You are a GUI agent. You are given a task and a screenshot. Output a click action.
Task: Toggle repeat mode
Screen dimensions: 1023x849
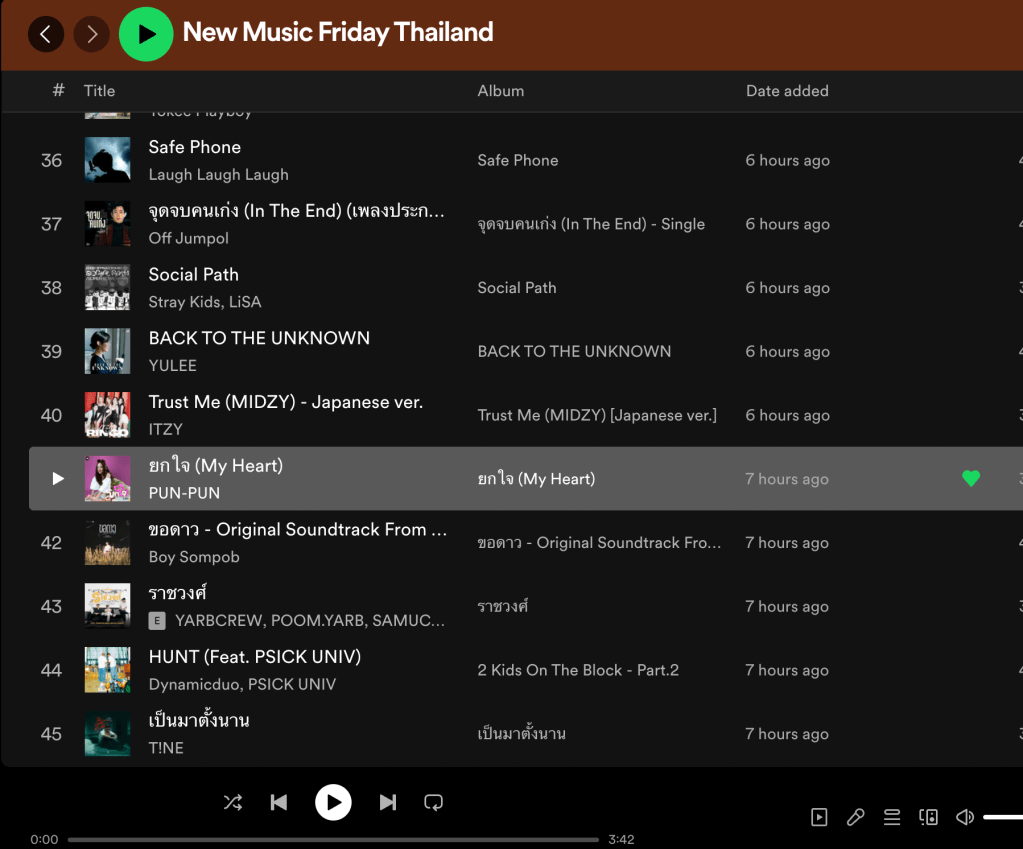[x=433, y=802]
